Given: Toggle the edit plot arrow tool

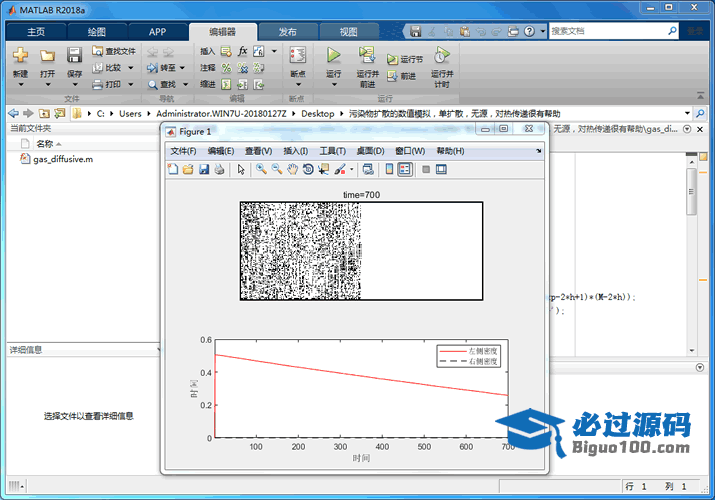Looking at the screenshot, I should (241, 170).
